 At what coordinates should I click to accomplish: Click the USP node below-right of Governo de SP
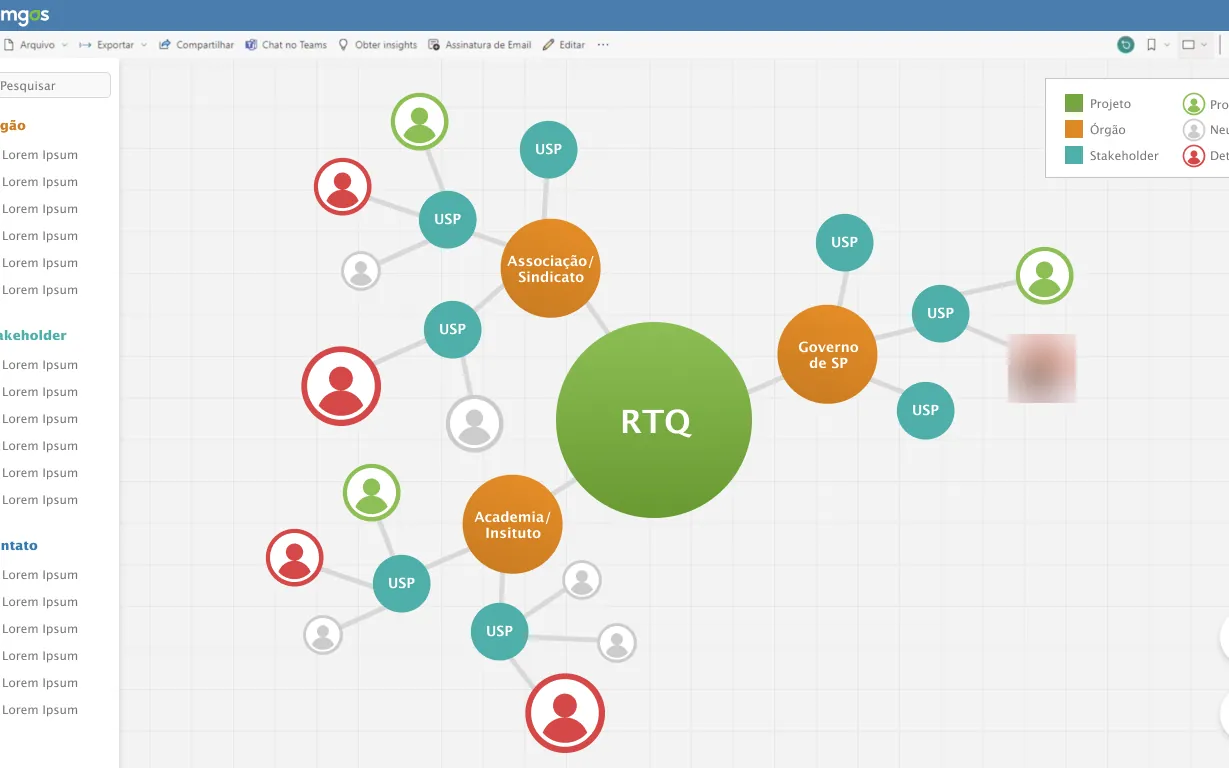pos(925,410)
